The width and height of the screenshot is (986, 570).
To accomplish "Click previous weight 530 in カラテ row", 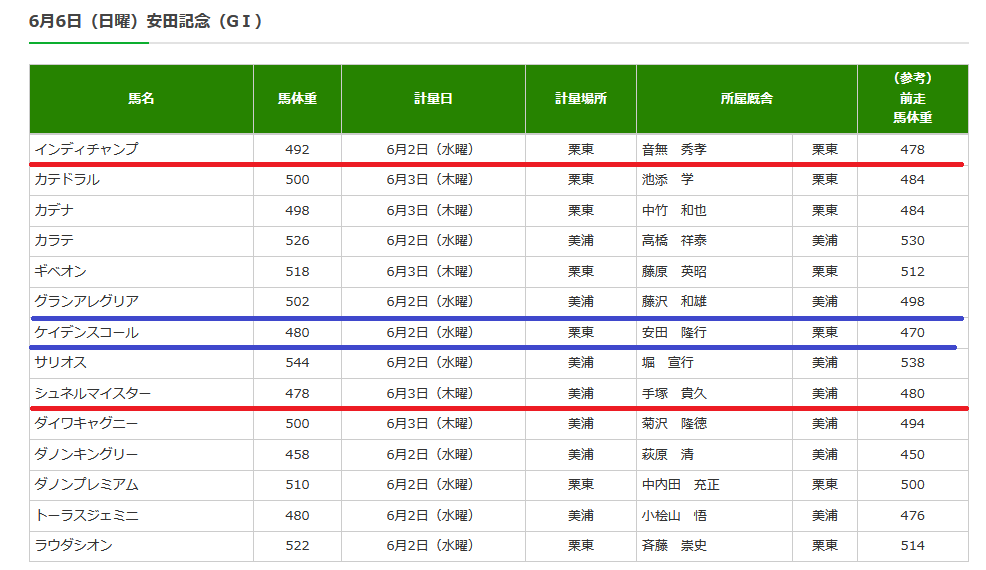I will click(x=912, y=241).
